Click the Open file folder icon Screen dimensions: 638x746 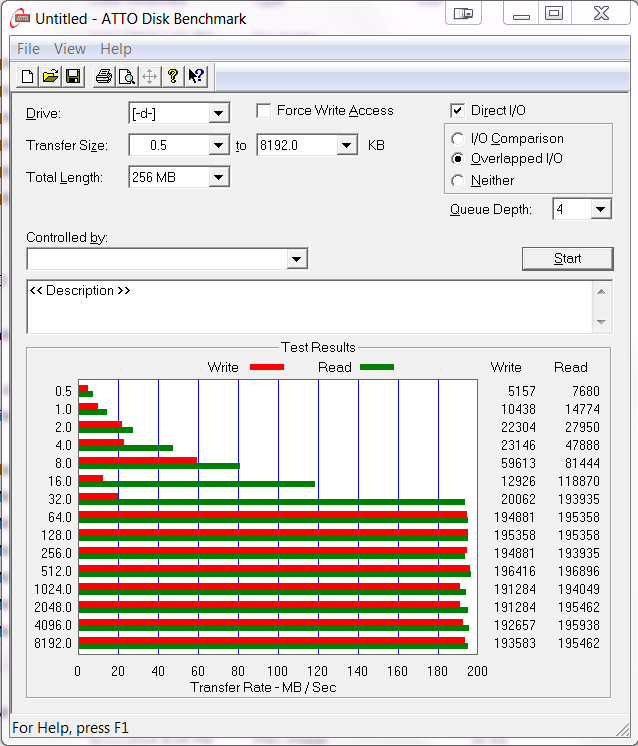(50, 77)
